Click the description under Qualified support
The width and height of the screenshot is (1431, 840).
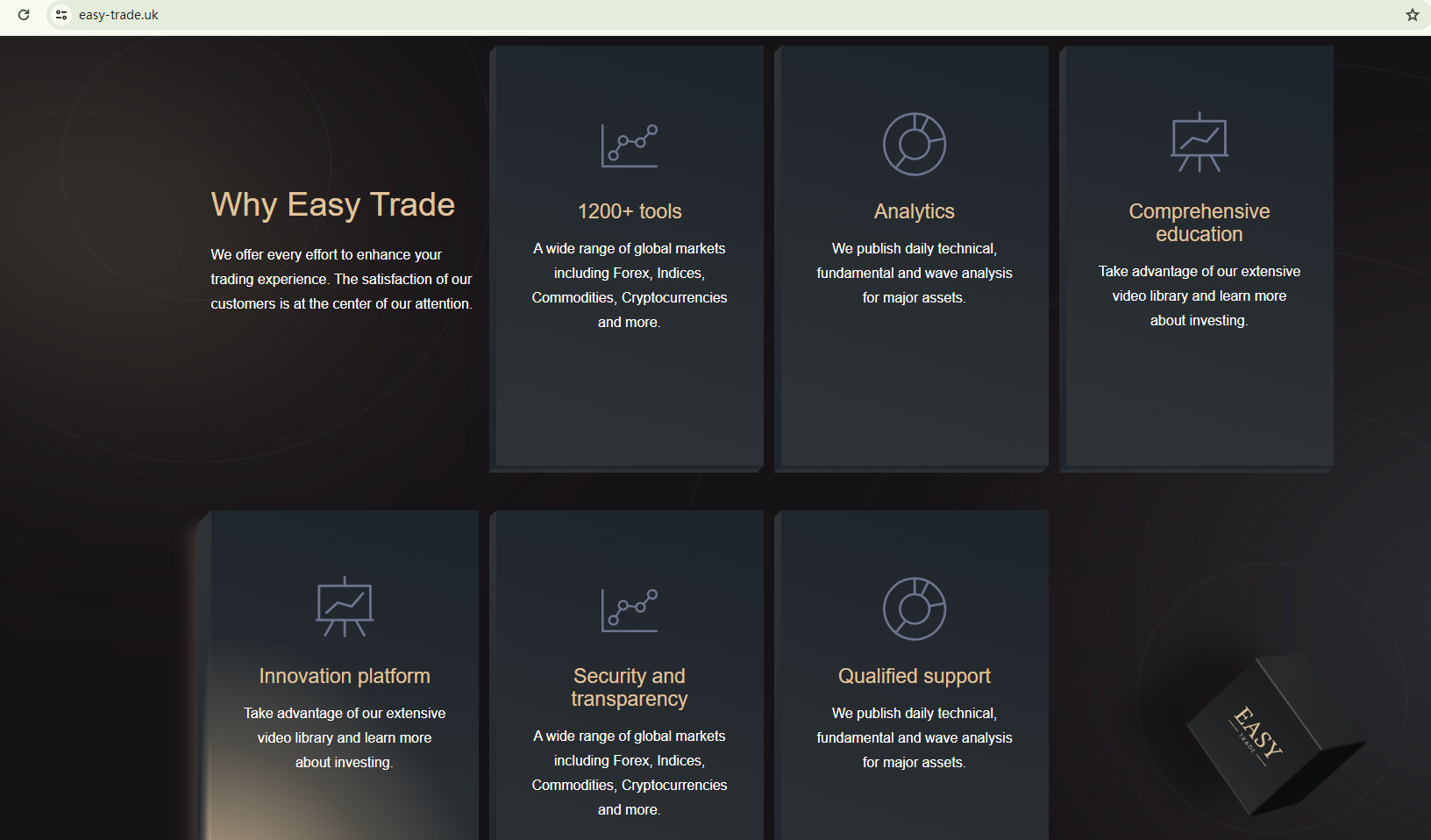[915, 737]
